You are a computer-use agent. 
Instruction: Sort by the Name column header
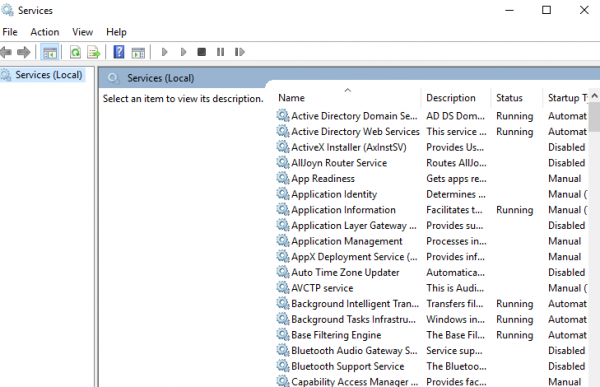coord(347,98)
